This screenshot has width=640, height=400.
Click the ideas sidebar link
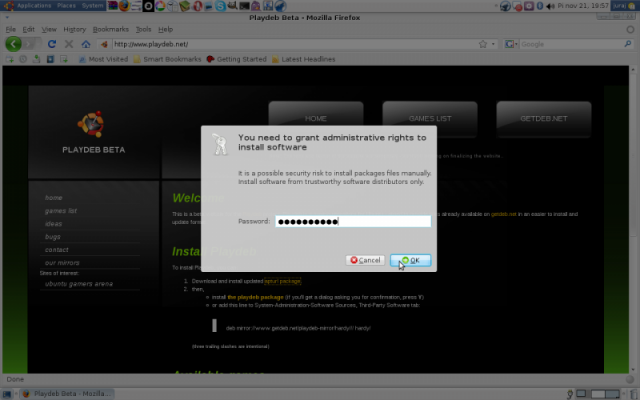(53, 224)
